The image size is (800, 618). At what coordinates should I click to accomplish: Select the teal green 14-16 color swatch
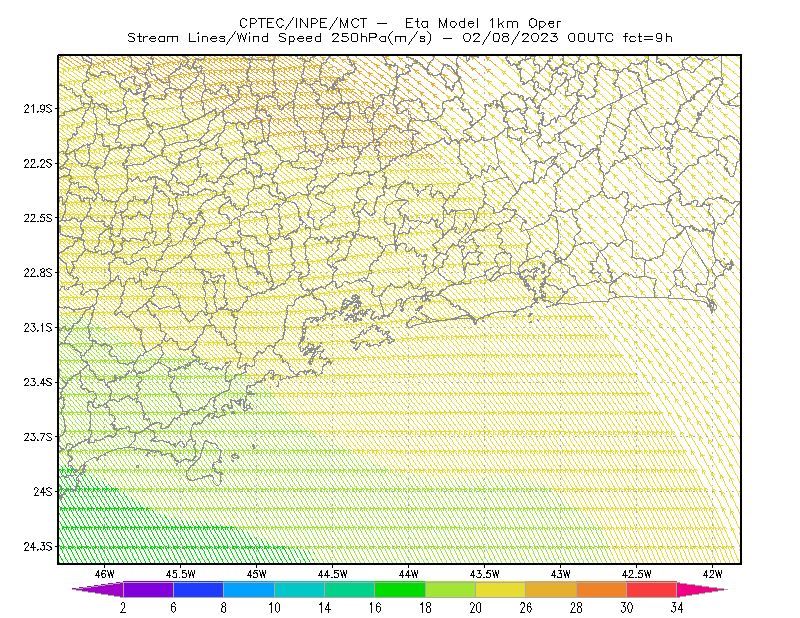(349, 589)
